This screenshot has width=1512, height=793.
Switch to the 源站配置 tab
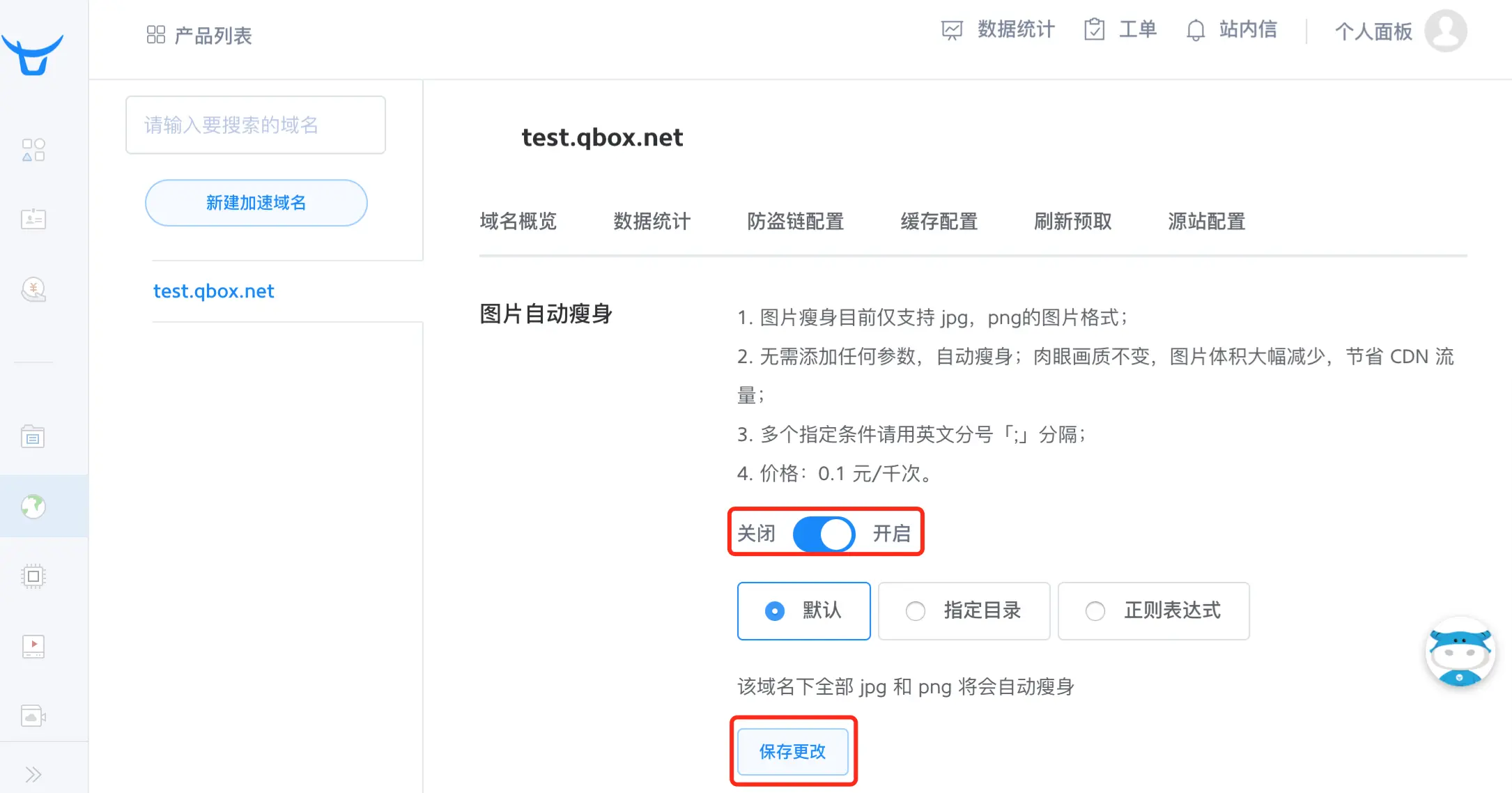coord(1207,222)
